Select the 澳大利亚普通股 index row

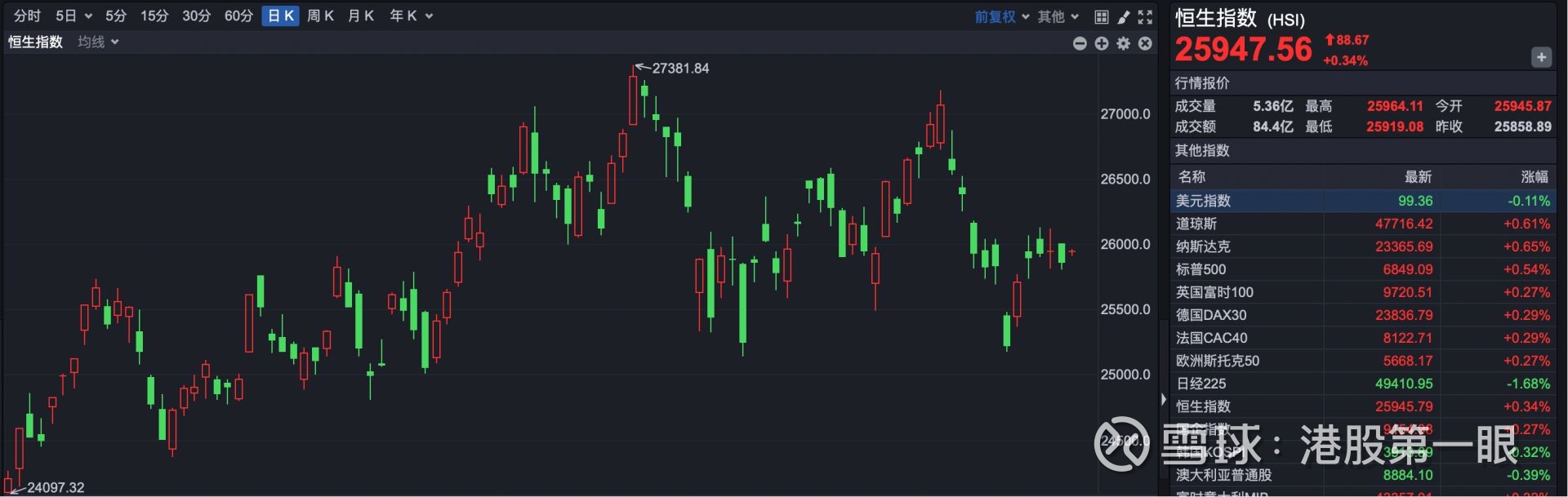click(x=1362, y=475)
